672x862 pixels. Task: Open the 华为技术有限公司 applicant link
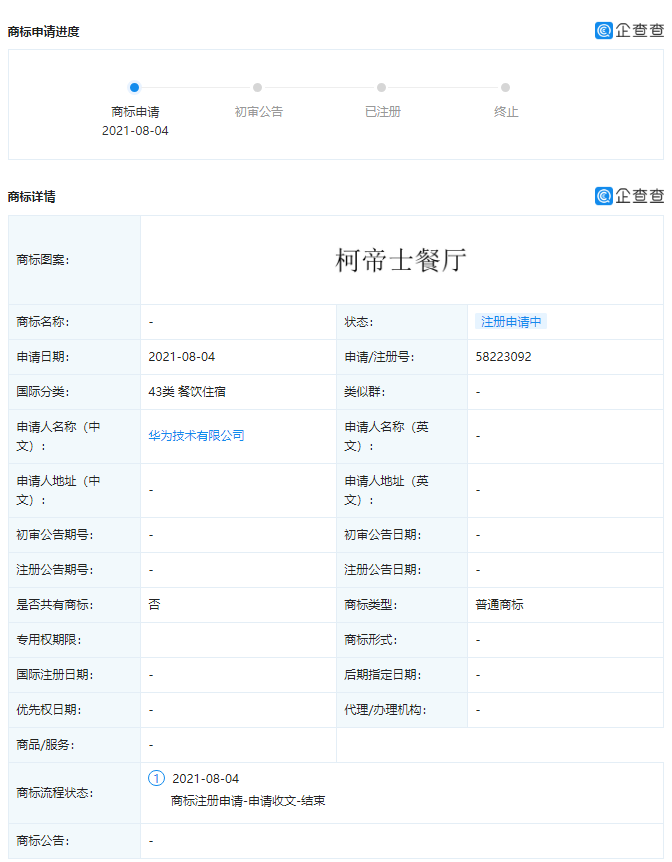pyautogui.click(x=196, y=435)
